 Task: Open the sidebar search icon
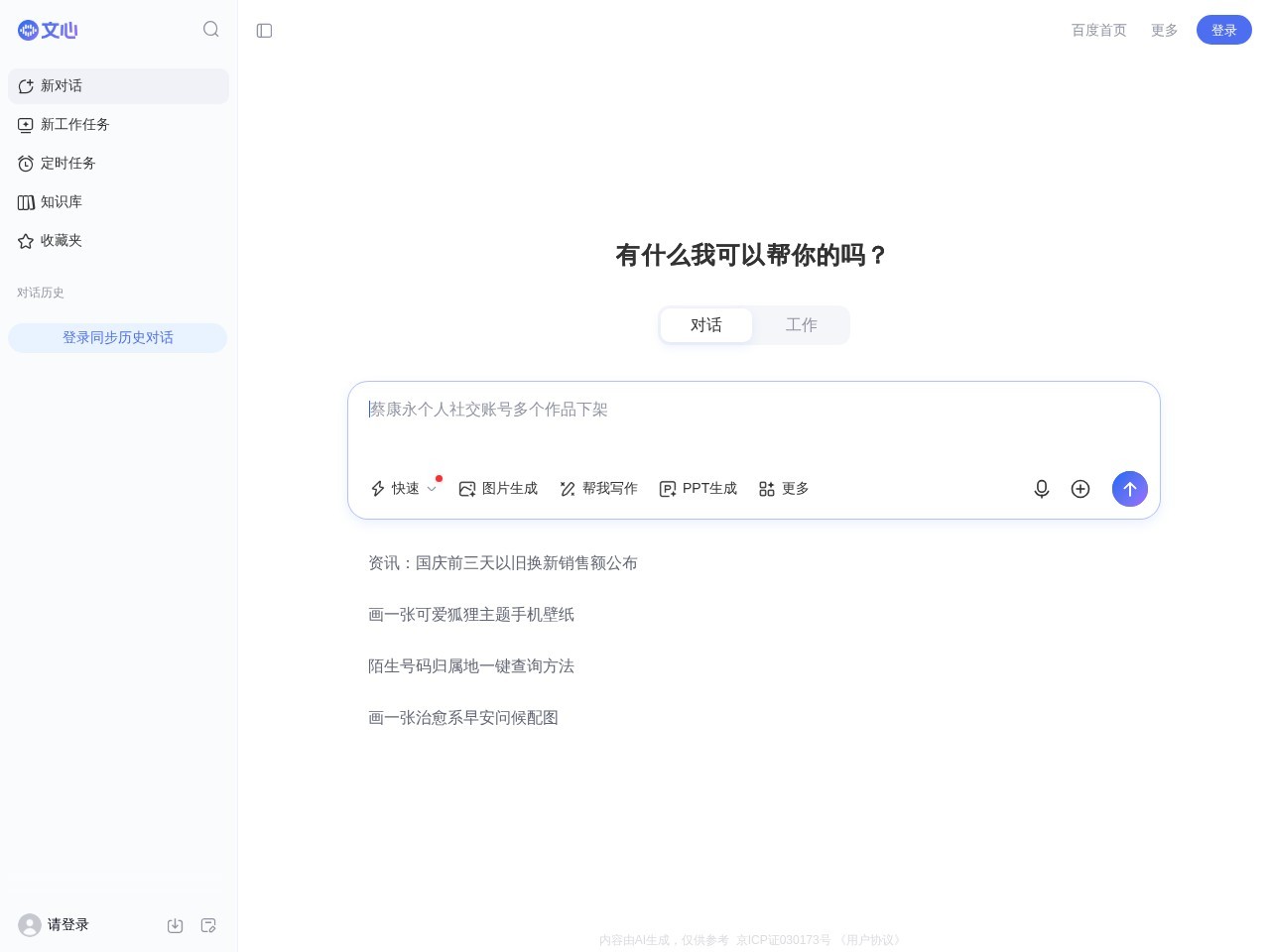click(x=211, y=30)
